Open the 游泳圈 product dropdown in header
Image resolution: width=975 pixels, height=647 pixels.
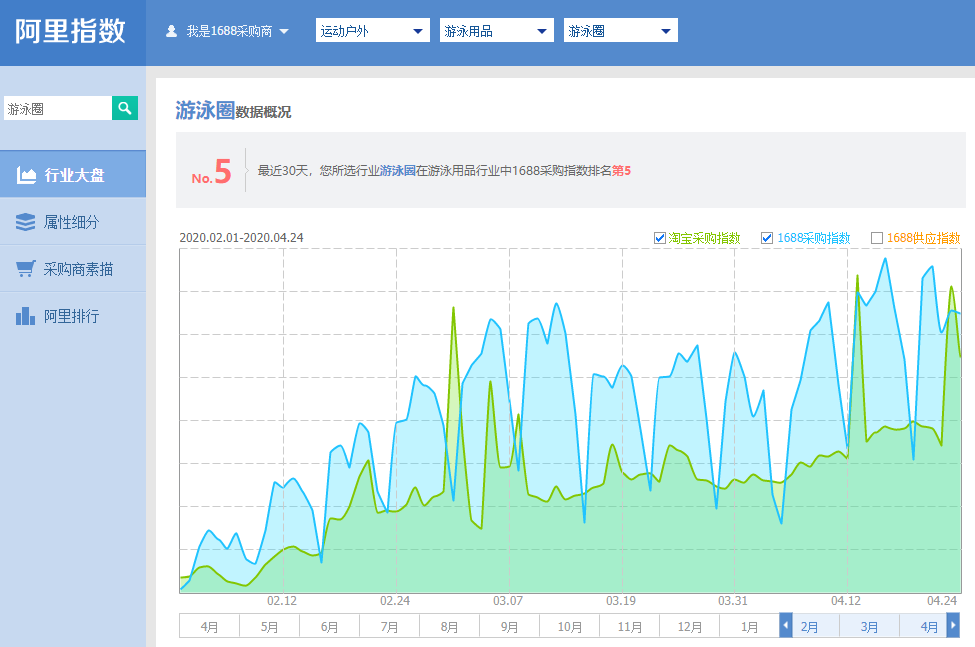tap(620, 31)
